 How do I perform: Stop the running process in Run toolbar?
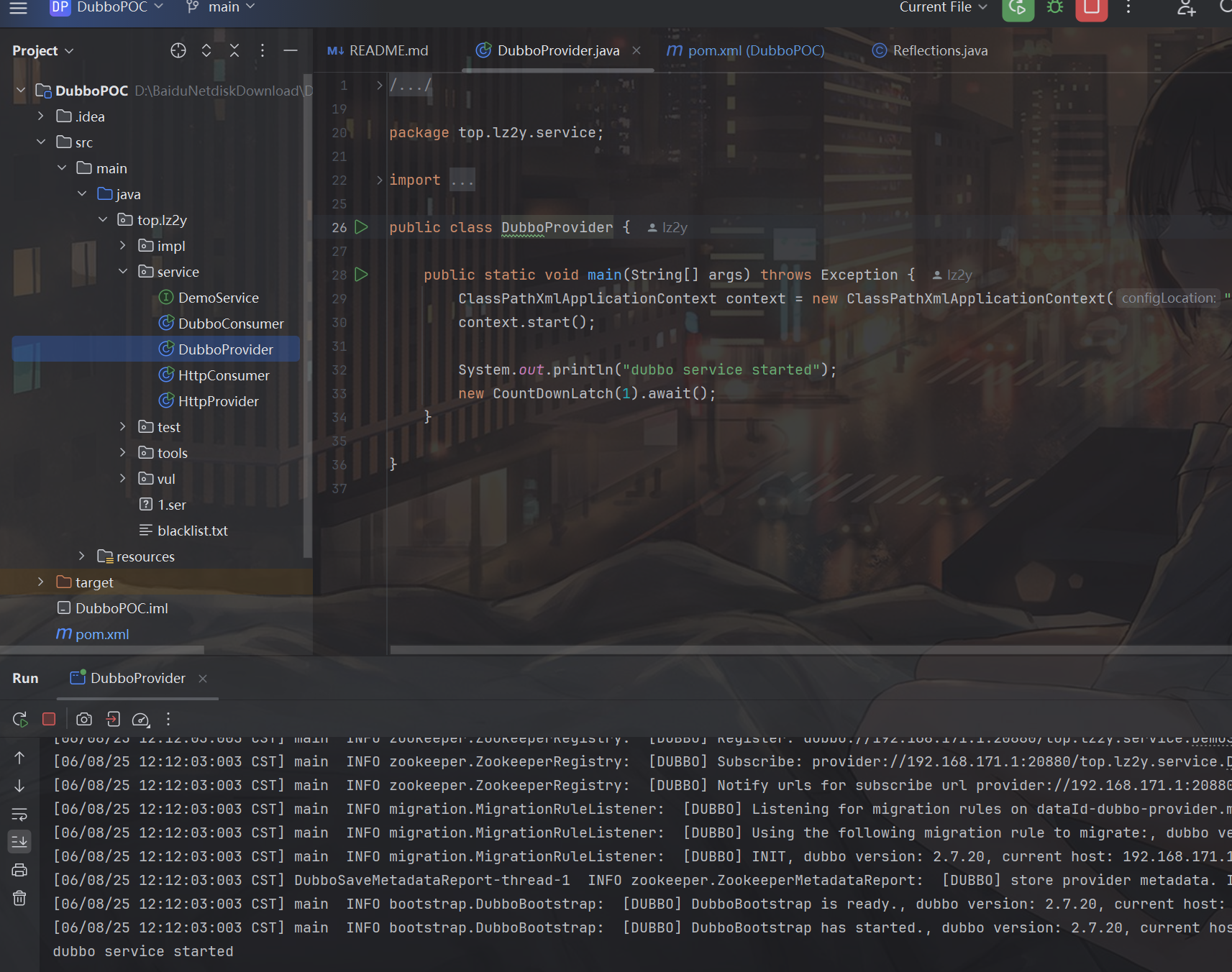[49, 719]
